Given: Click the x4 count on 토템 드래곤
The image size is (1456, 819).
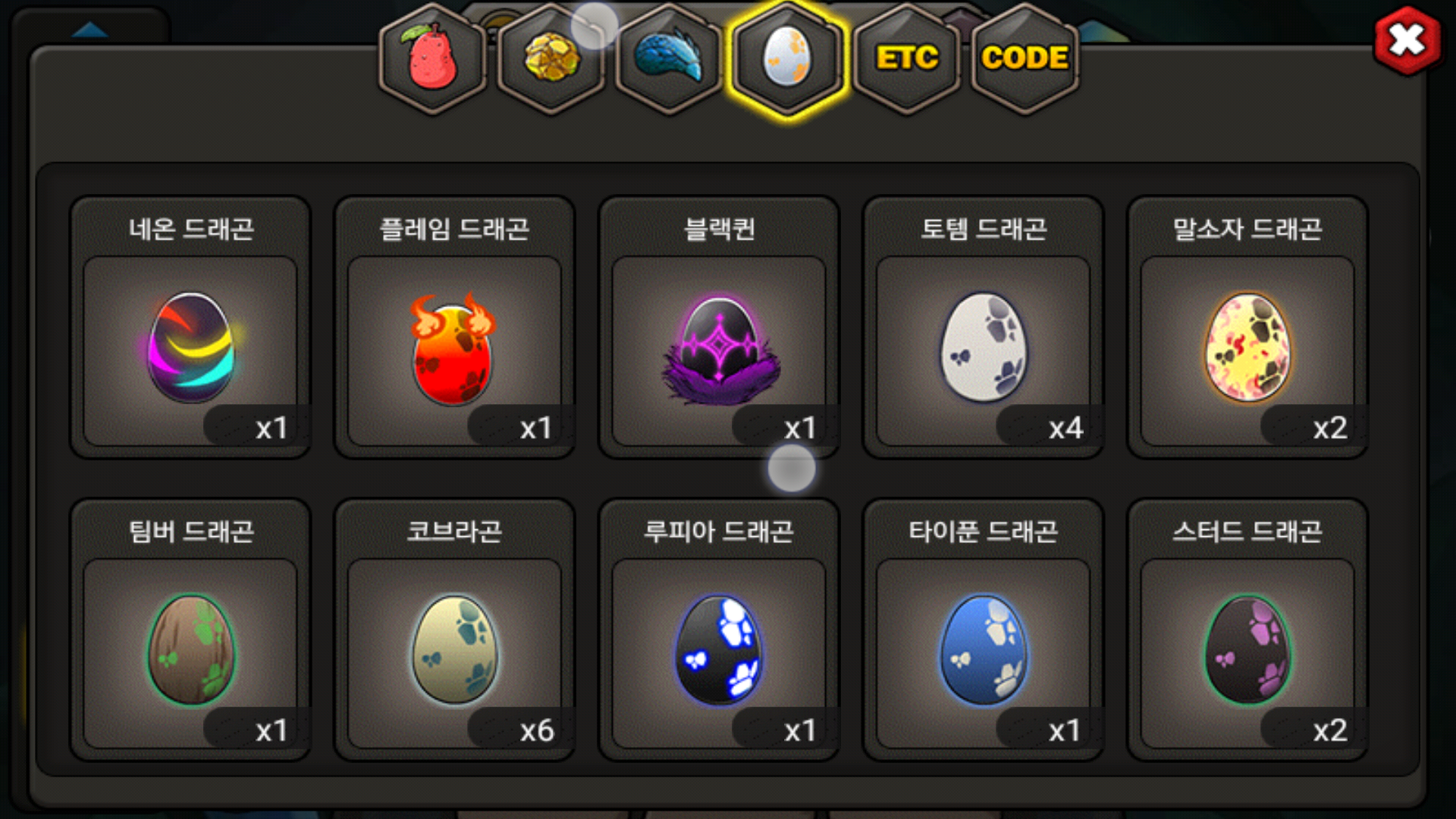Looking at the screenshot, I should 1065,428.
